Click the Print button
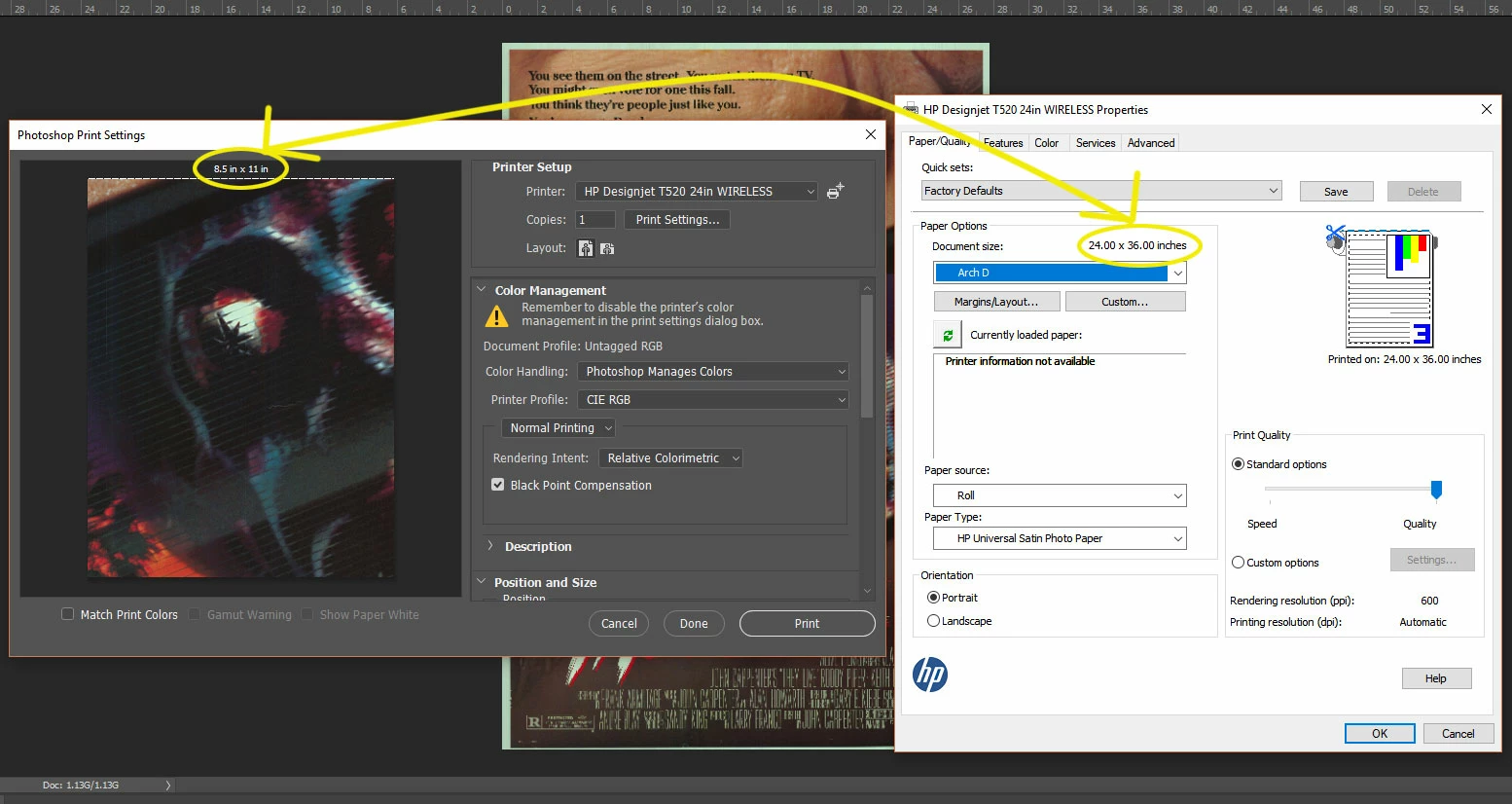The height and width of the screenshot is (804, 1512). (x=807, y=624)
